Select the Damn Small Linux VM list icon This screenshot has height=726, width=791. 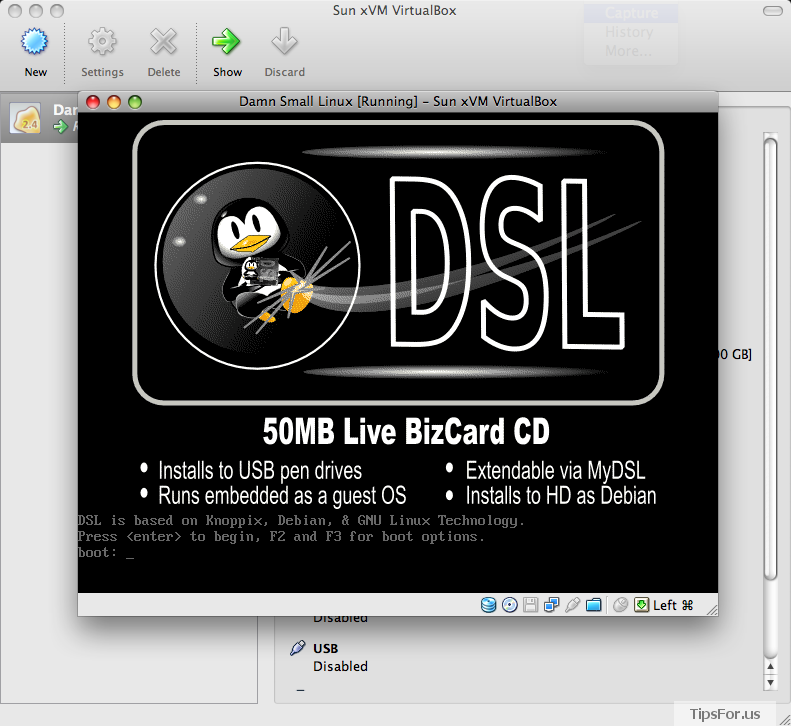coord(25,119)
